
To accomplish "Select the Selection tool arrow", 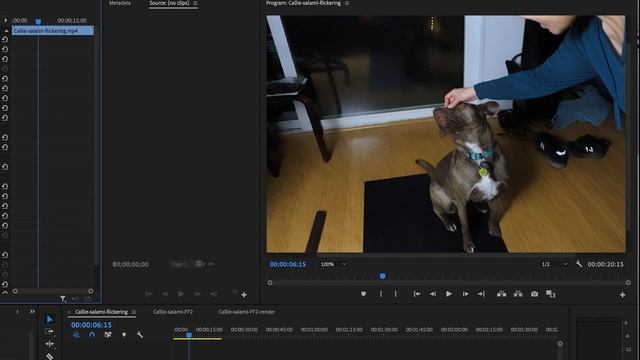I will coord(49,319).
